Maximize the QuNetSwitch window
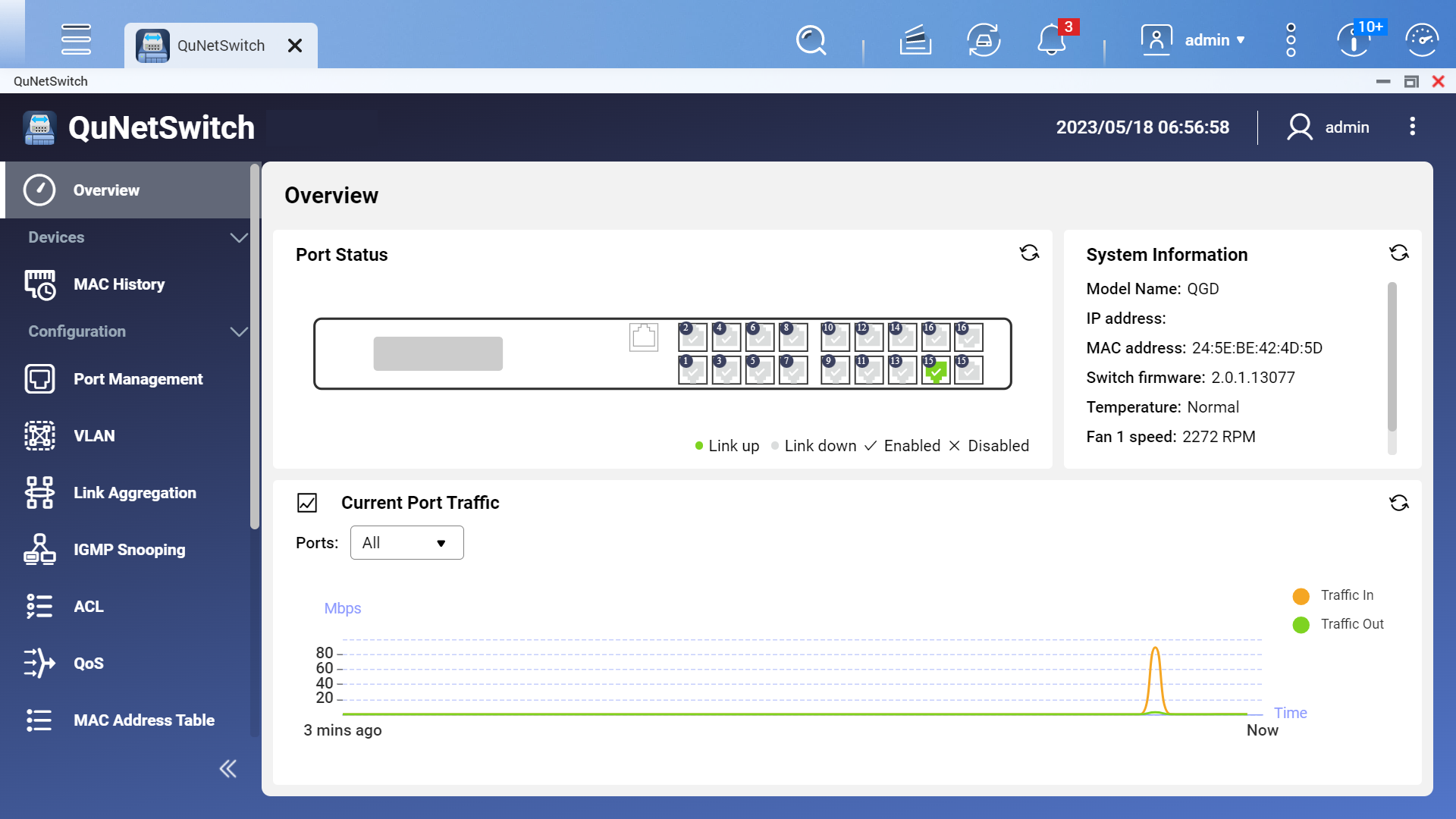Viewport: 1456px width, 819px height. [x=1410, y=81]
